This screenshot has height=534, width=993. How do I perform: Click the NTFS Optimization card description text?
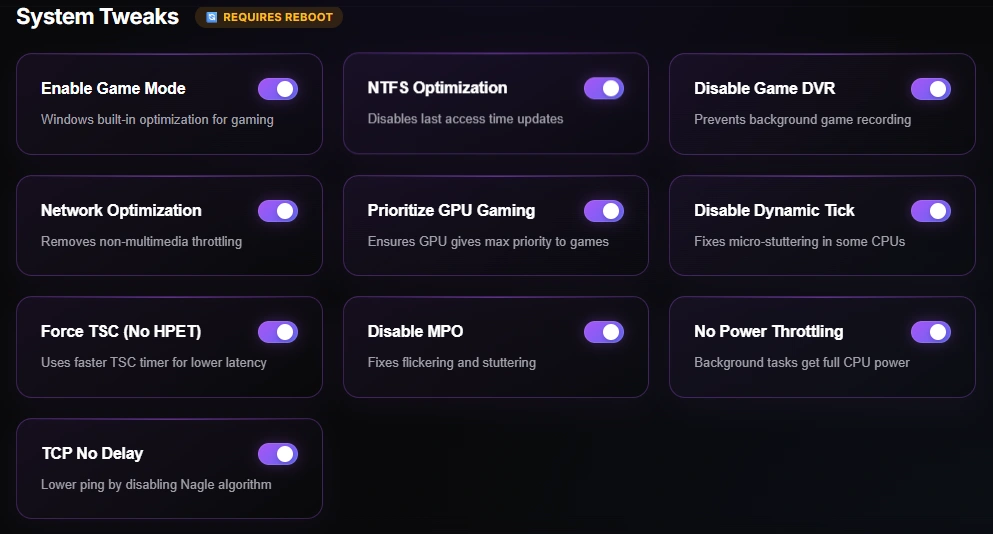pos(465,118)
